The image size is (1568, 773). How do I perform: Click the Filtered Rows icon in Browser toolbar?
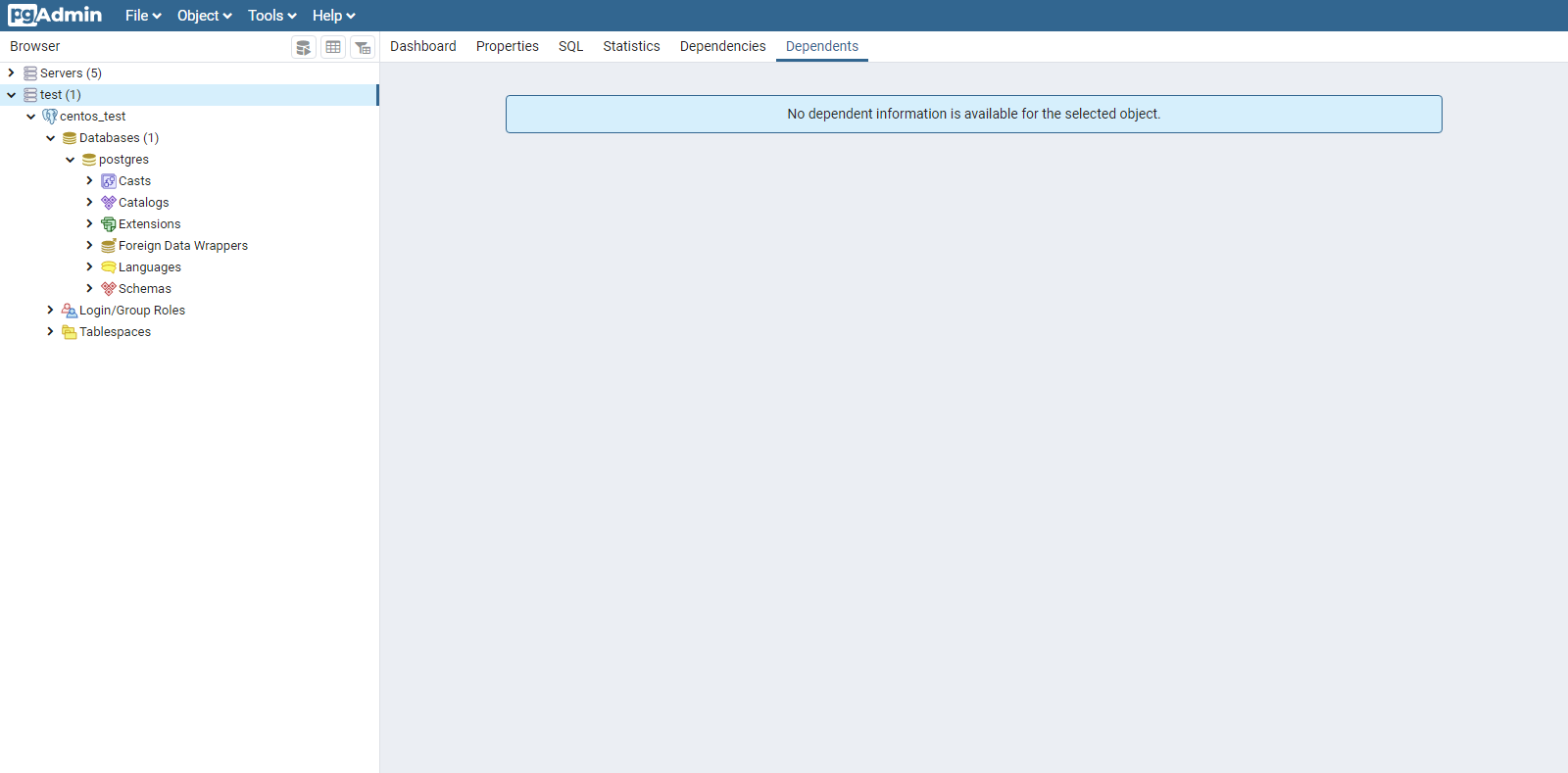pyautogui.click(x=363, y=47)
